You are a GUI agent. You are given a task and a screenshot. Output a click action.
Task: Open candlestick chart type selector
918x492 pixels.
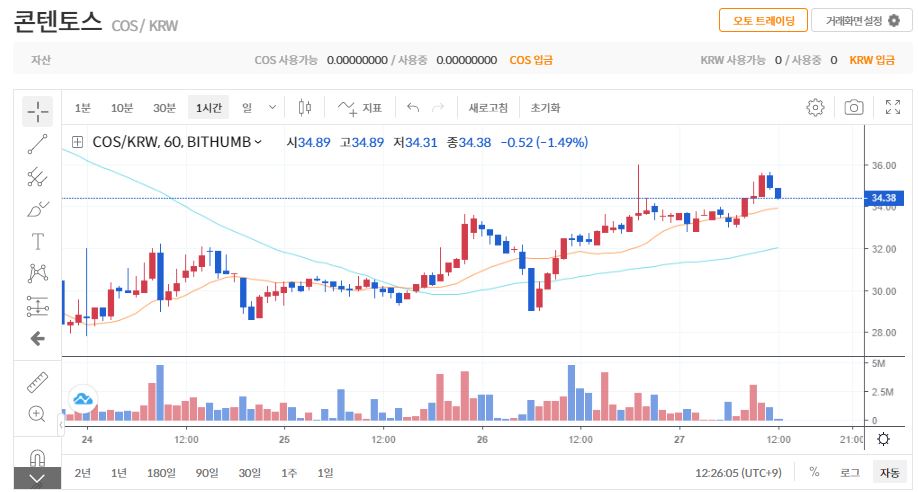(x=304, y=107)
